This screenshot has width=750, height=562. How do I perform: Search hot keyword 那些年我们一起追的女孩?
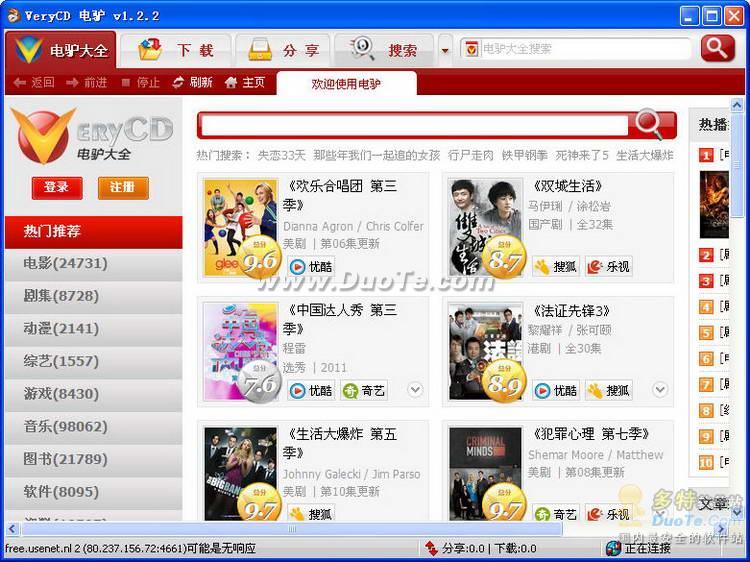point(376,155)
